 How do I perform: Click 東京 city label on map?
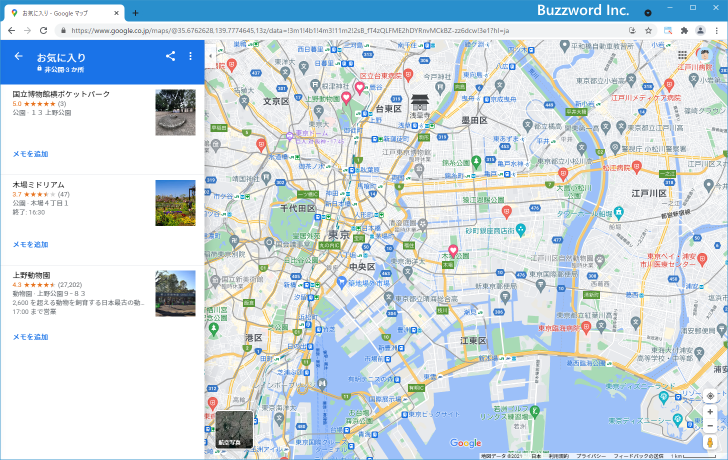coord(339,234)
